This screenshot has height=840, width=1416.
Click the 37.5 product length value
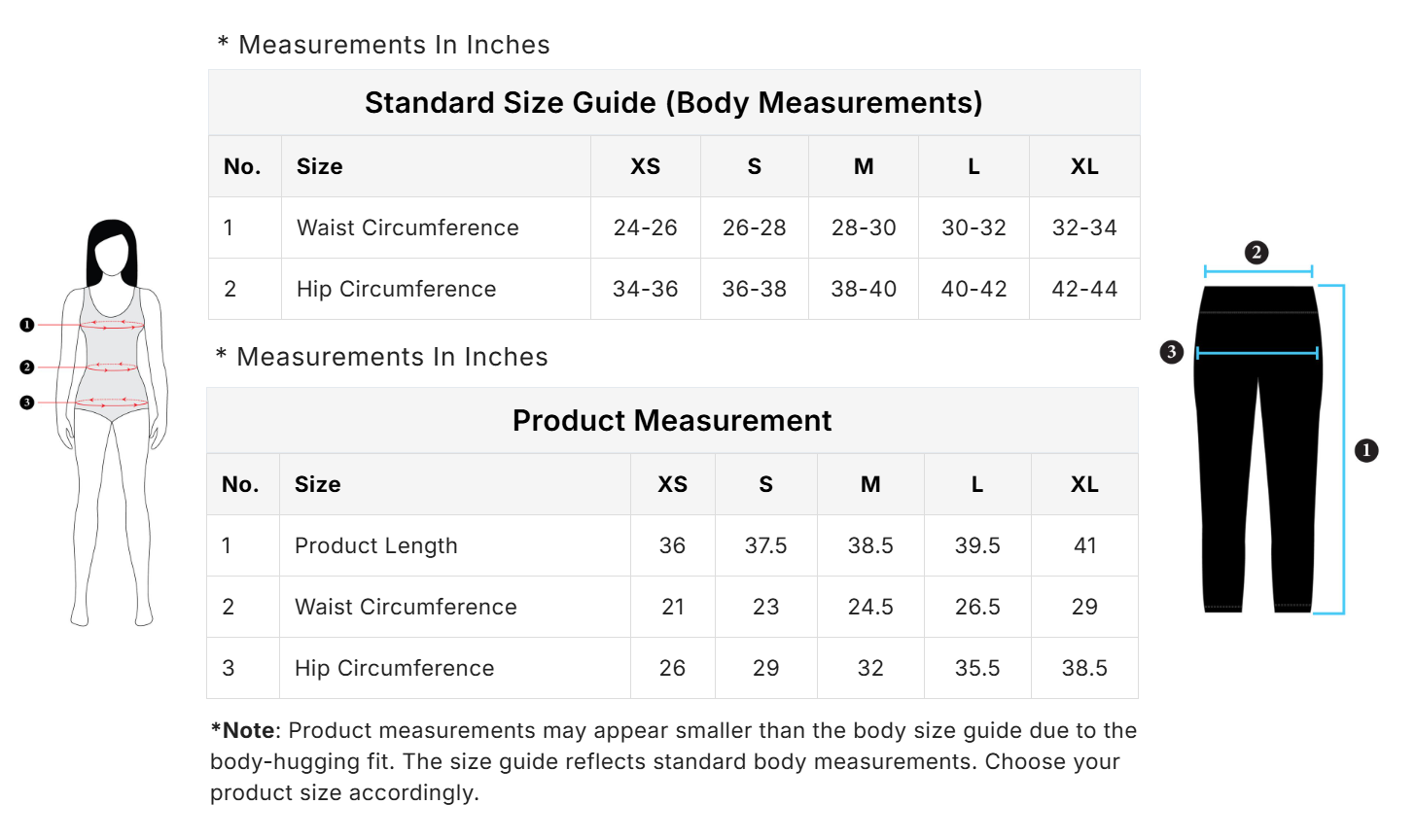(x=766, y=546)
